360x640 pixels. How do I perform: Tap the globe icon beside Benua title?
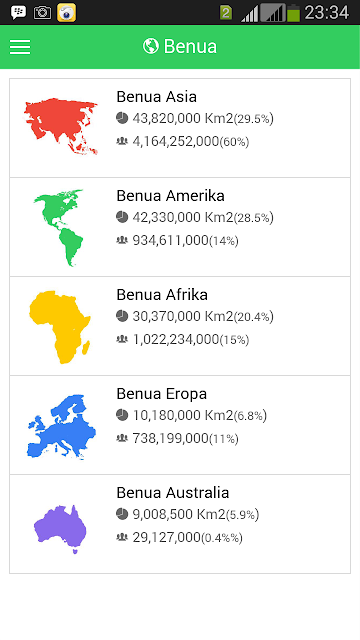[151, 46]
